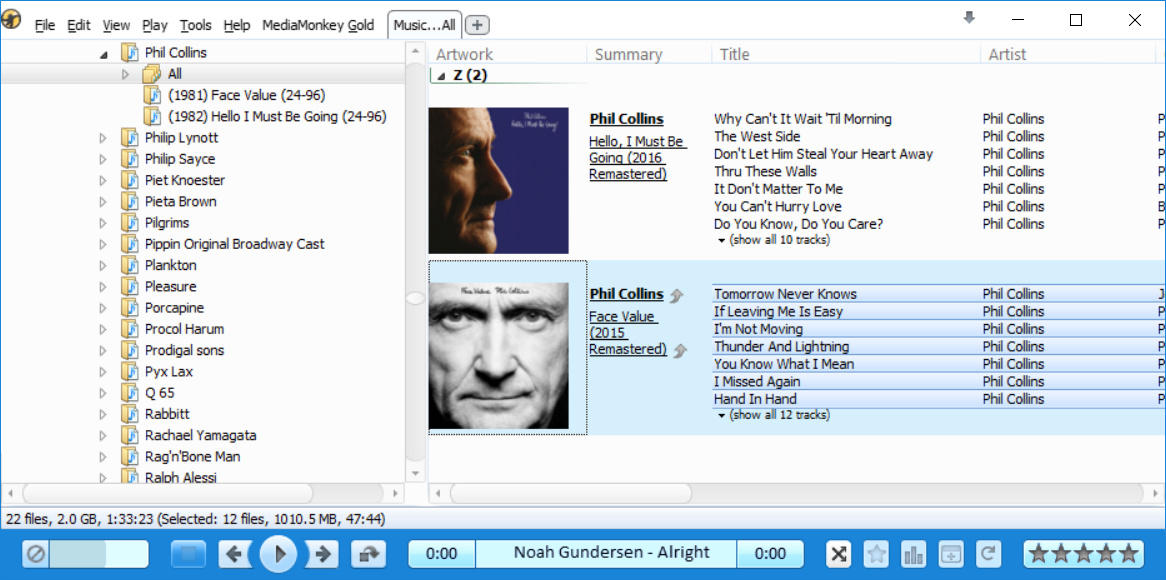The width and height of the screenshot is (1166, 580).
Task: Toggle the repeat button
Action: tap(988, 554)
